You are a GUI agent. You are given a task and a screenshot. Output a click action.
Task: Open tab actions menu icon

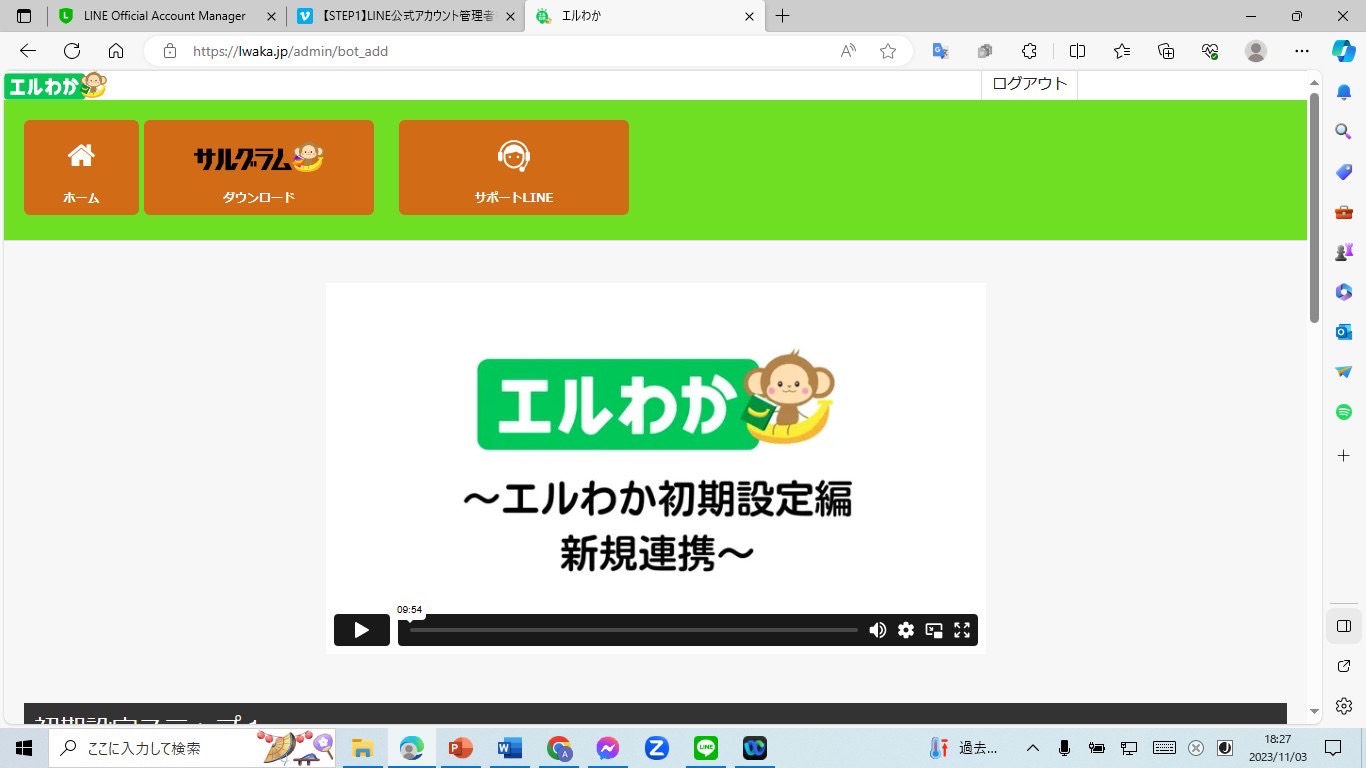click(x=24, y=16)
